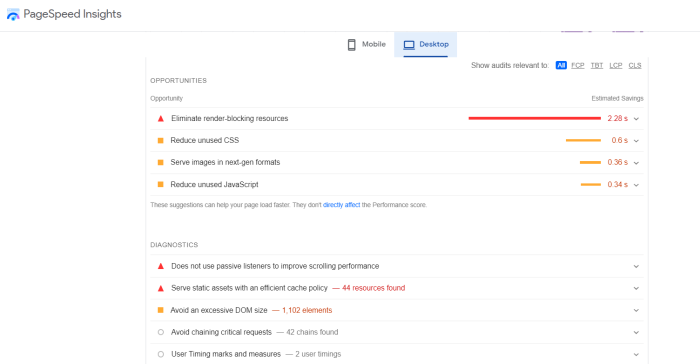This screenshot has height=364, width=700.
Task: Click red triangle icon beside passive listeners
Action: 161,266
